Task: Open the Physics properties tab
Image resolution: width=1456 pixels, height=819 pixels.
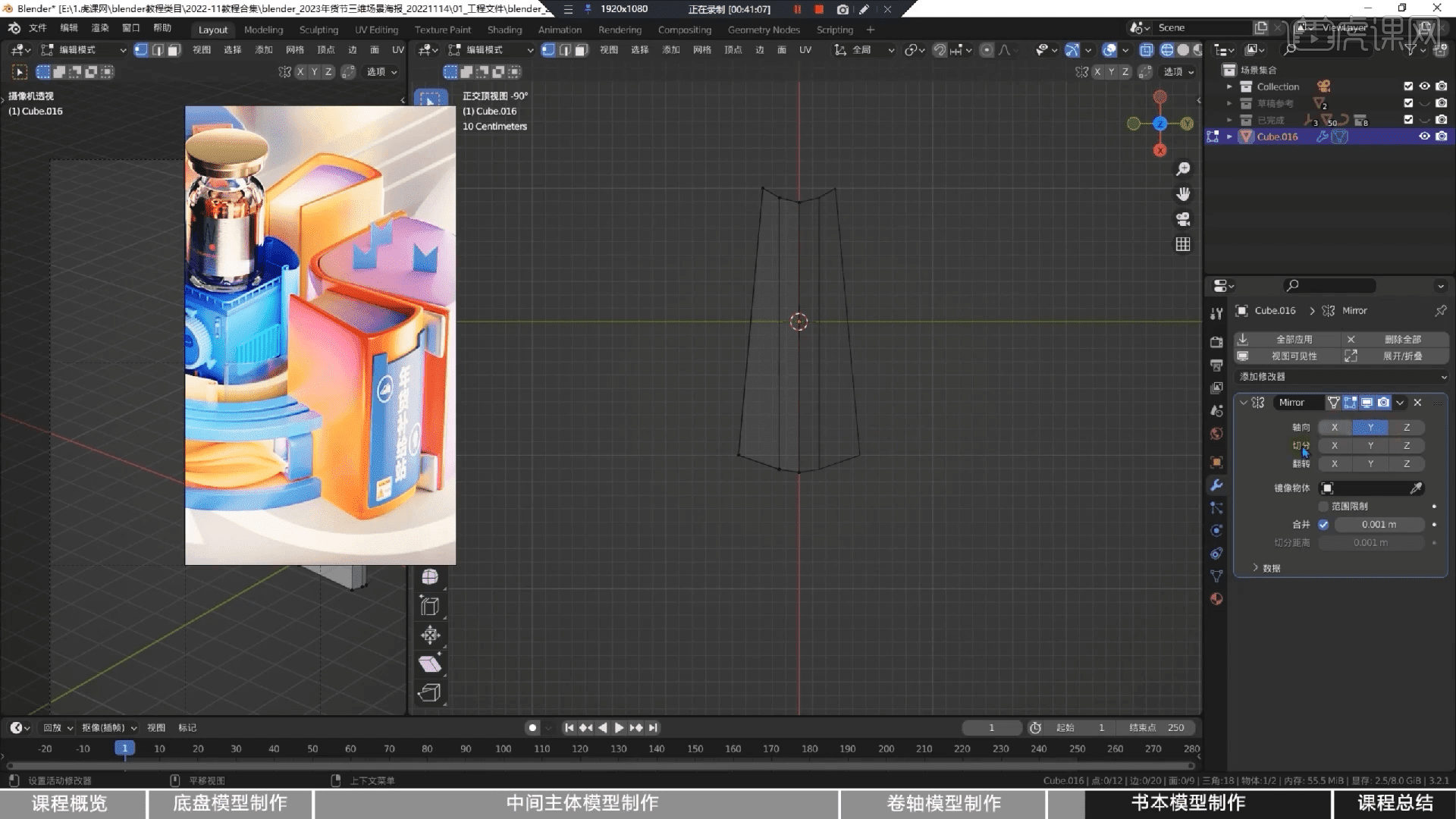Action: point(1216,531)
